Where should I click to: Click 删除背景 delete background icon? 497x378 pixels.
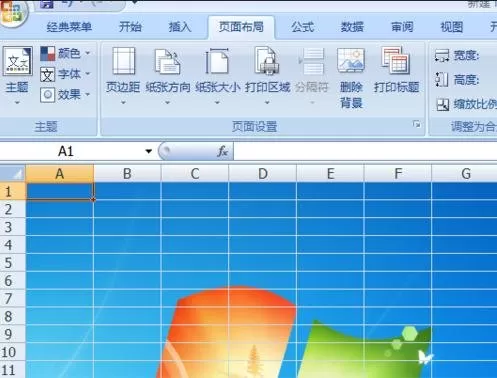[x=351, y=61]
